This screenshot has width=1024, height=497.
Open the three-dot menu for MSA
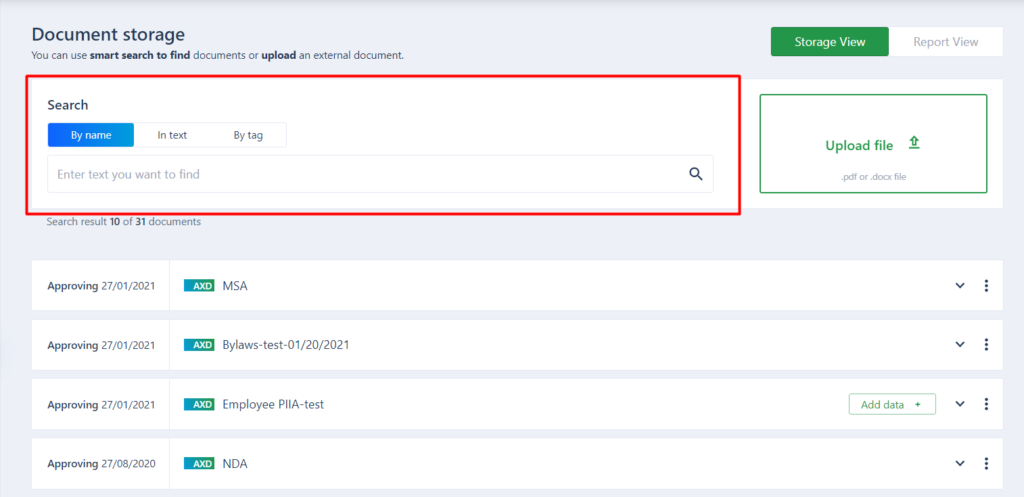986,285
